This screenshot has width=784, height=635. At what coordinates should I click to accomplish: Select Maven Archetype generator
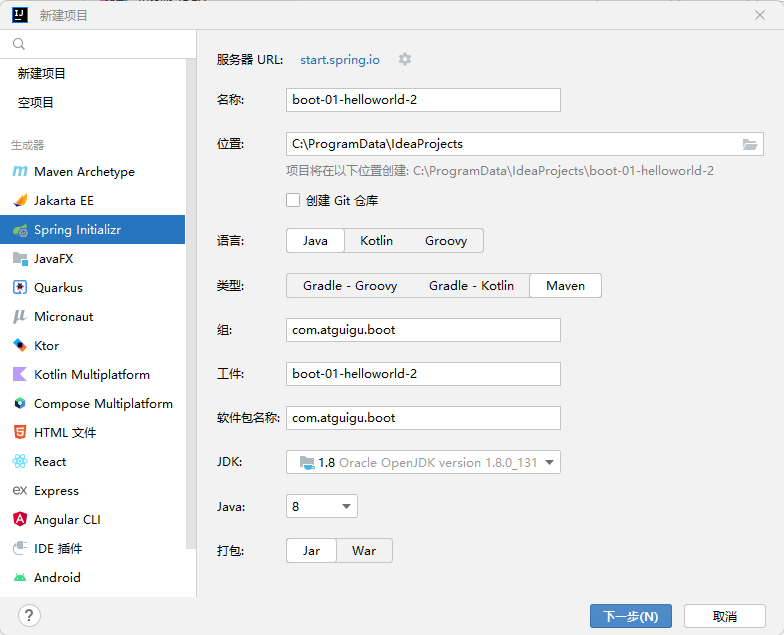point(92,172)
